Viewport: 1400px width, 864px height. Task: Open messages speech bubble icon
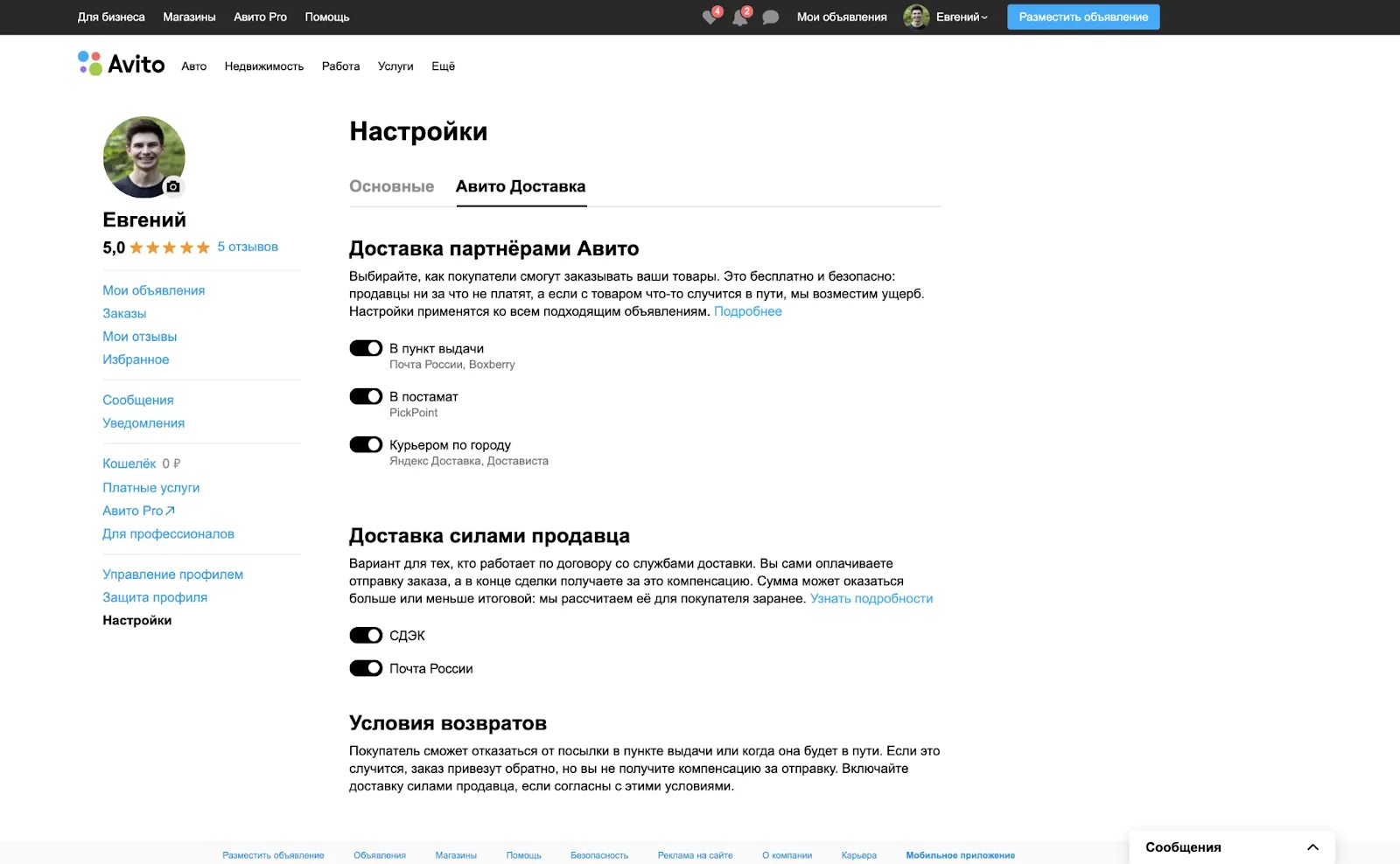tap(770, 17)
